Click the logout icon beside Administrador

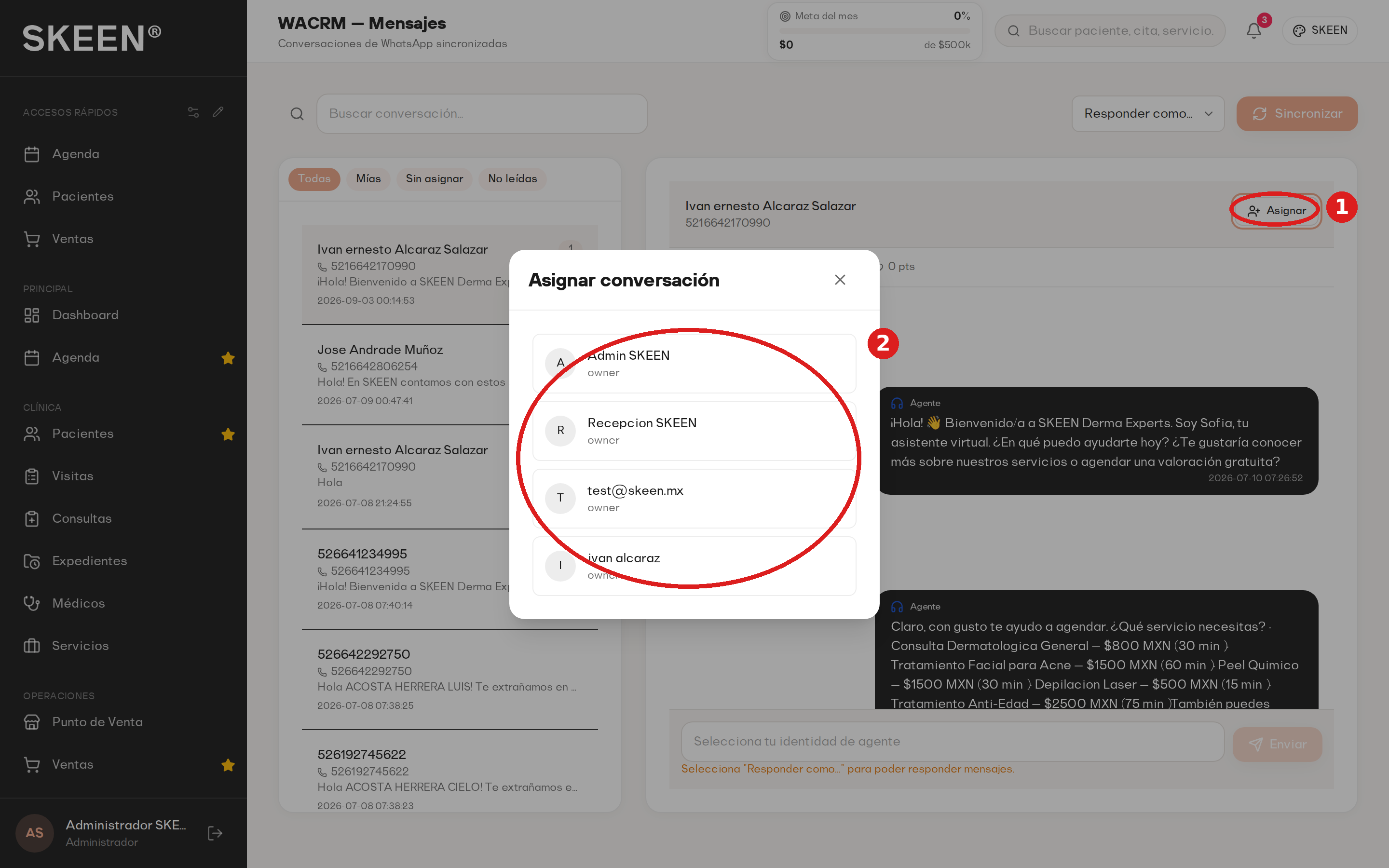pos(215,833)
